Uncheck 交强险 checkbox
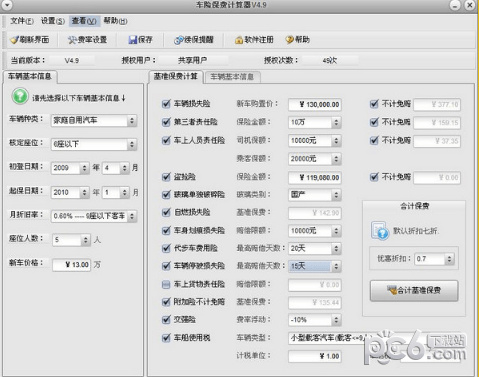 pos(166,320)
